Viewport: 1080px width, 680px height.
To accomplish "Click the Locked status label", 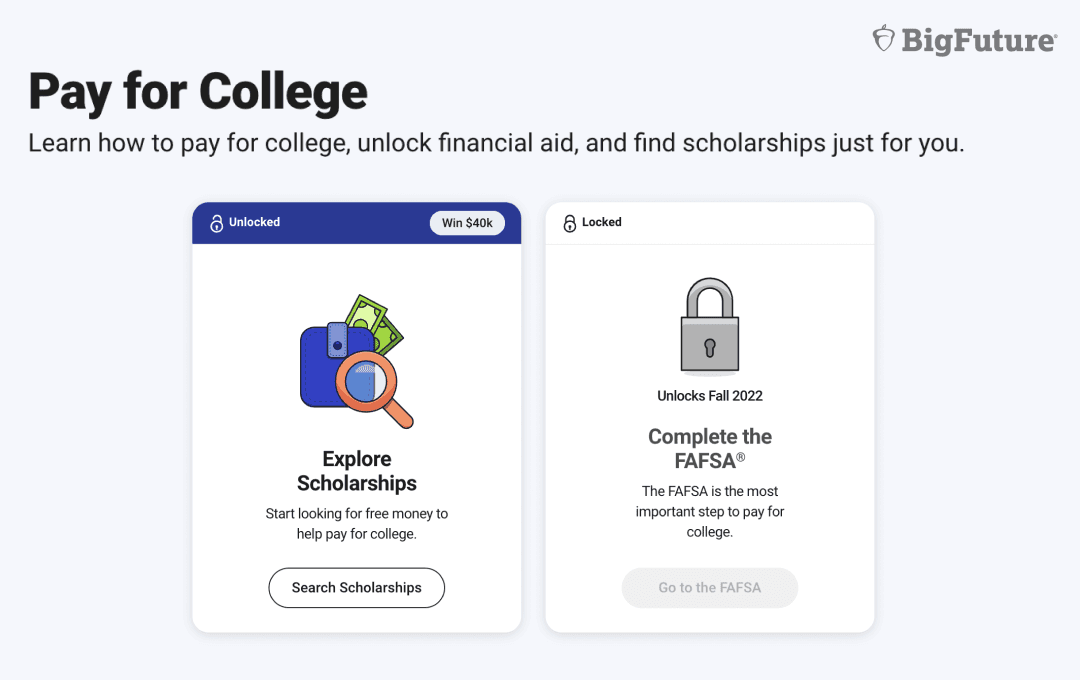I will click(x=601, y=223).
